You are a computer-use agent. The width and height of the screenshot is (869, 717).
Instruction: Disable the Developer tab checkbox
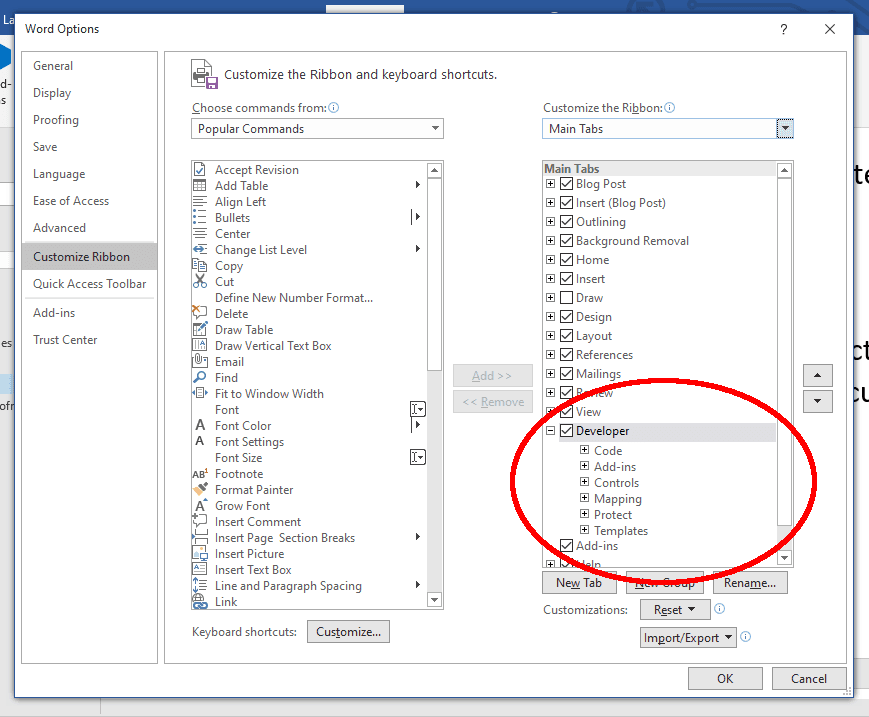pyautogui.click(x=566, y=431)
